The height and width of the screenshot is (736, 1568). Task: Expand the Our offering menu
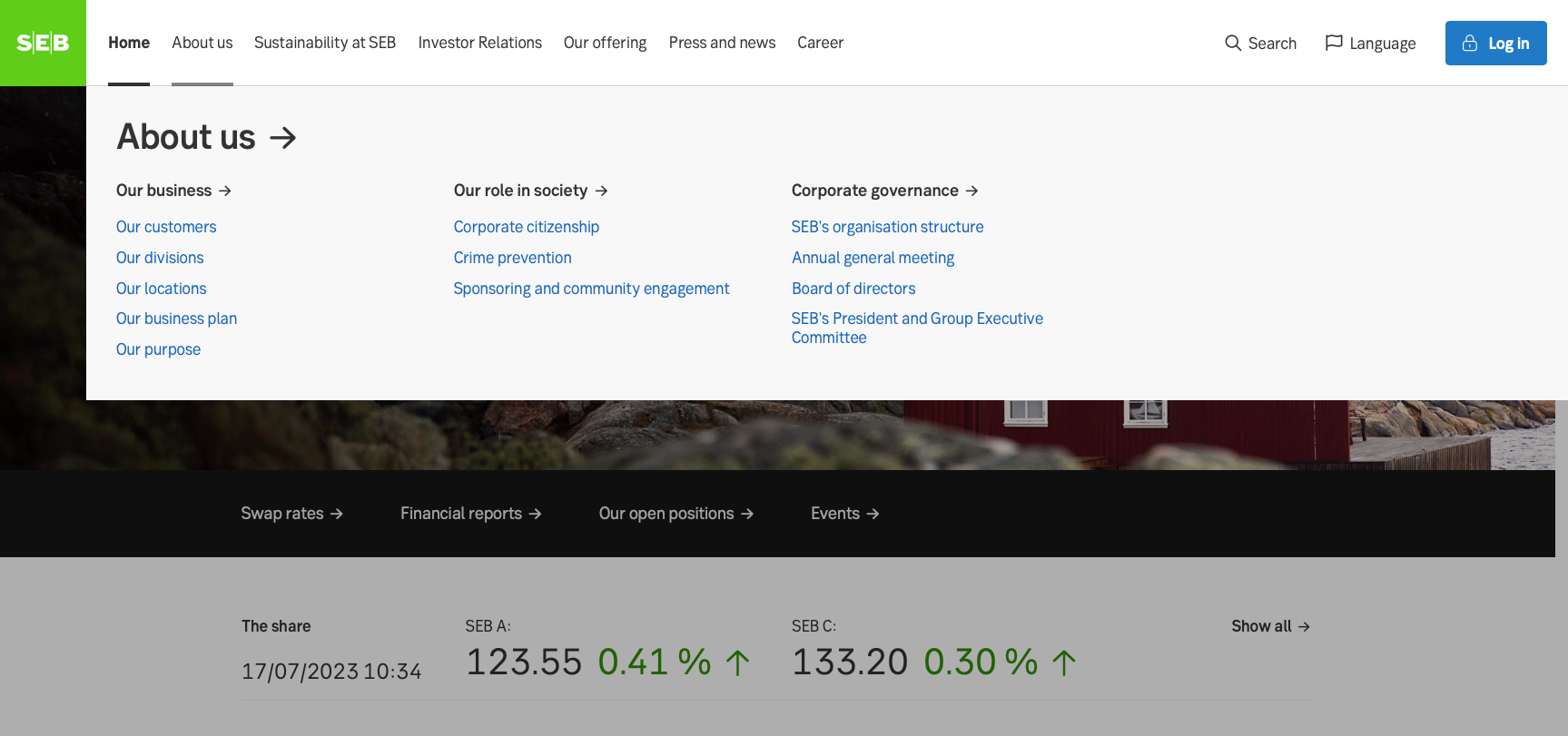click(605, 43)
